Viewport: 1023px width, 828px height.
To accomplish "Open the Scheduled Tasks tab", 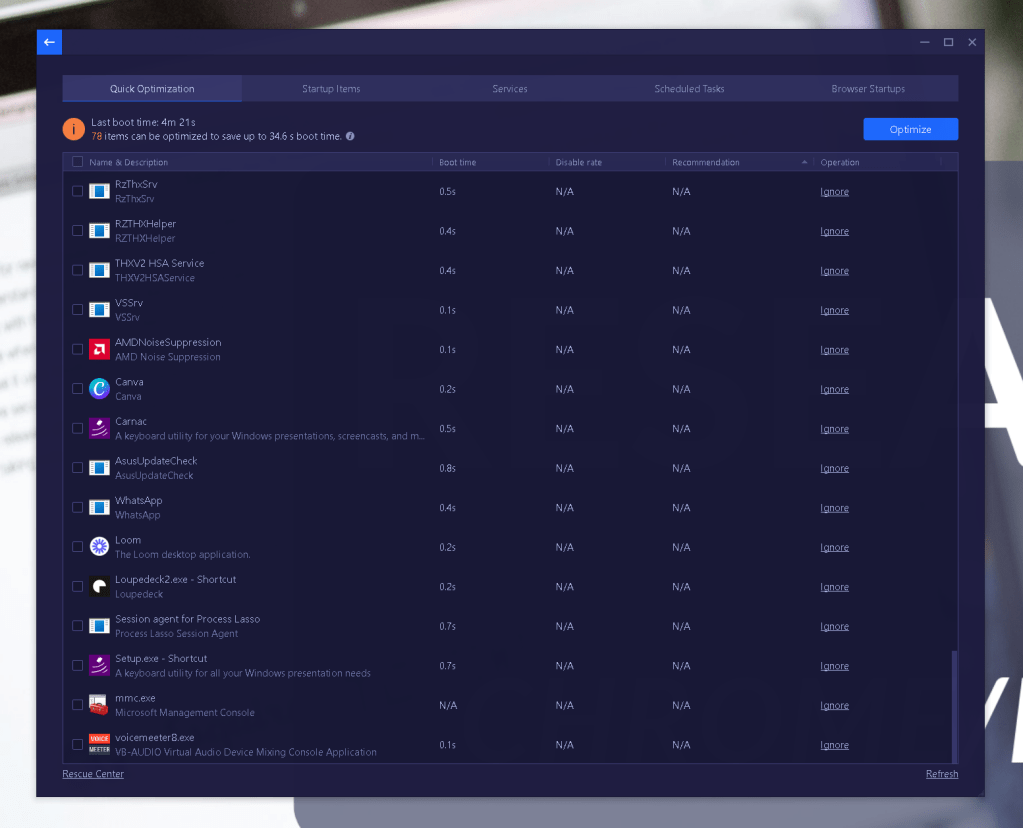I will (689, 89).
